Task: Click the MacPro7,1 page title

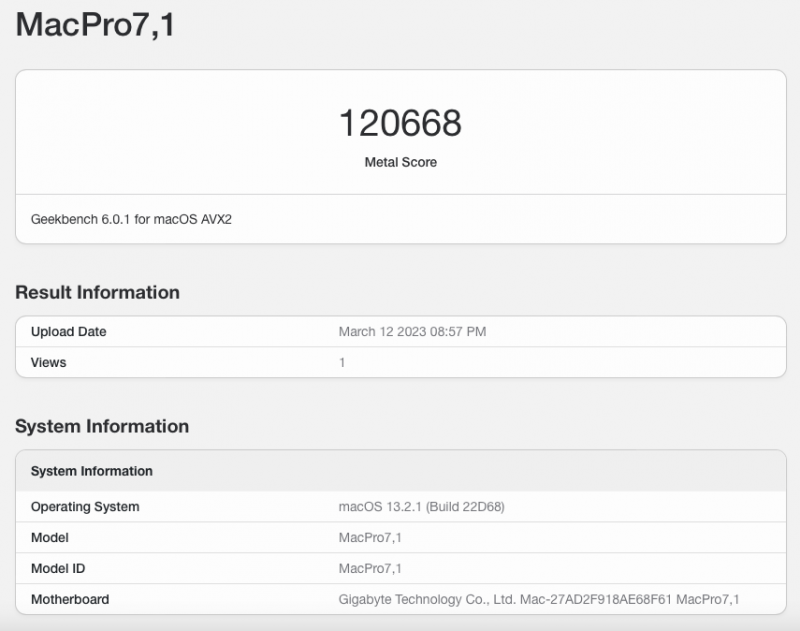Action: 95,26
